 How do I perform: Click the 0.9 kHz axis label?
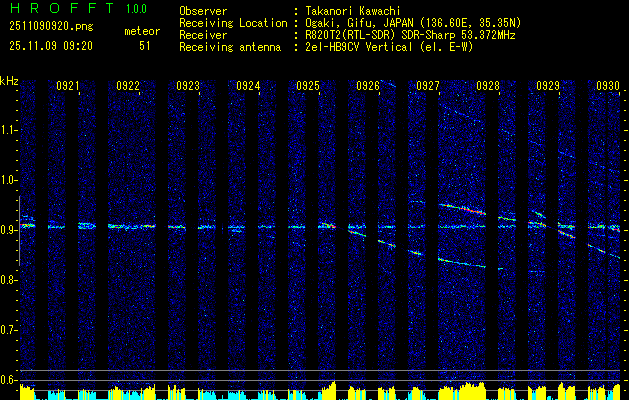click(9, 230)
